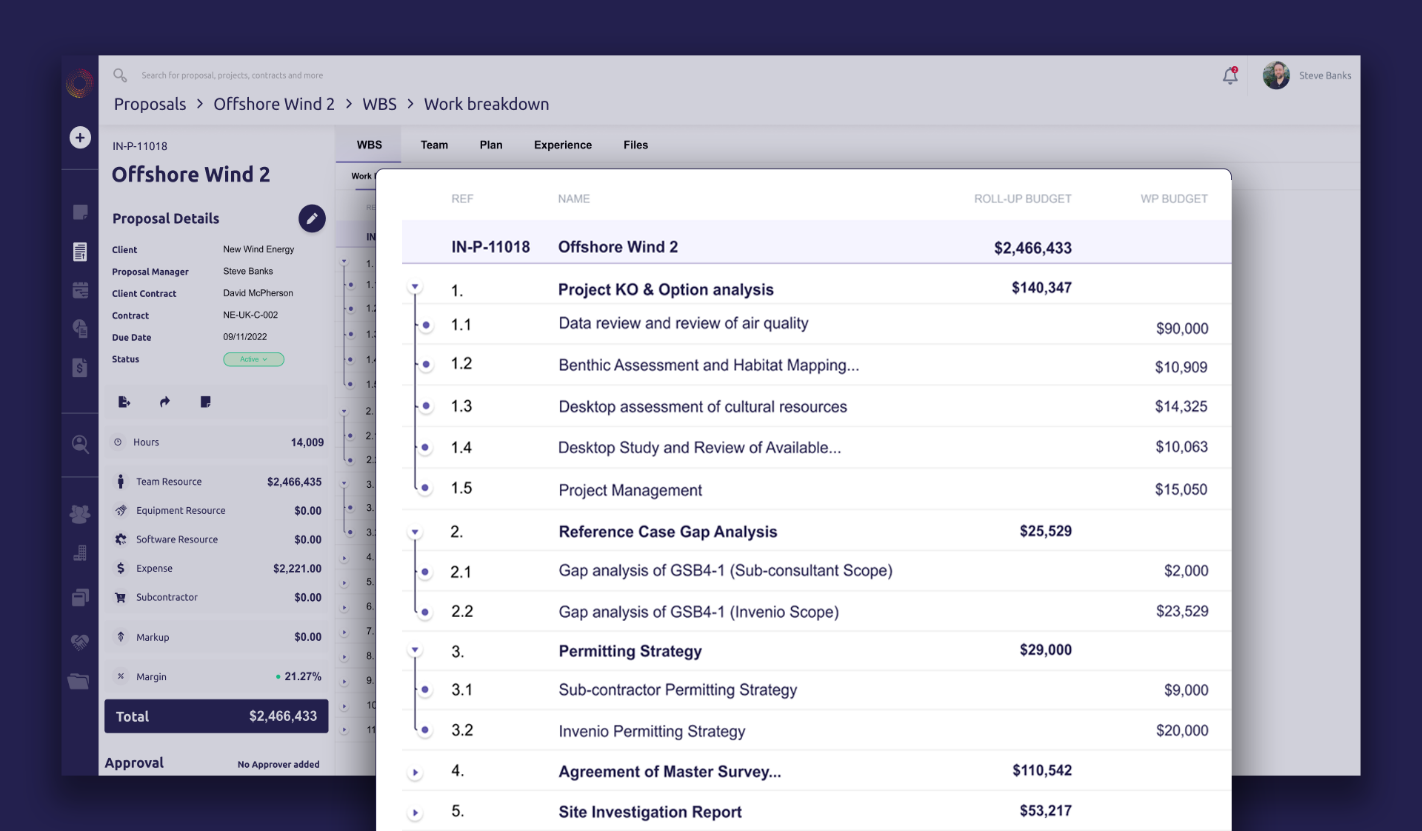Open the people group icon in sidebar
1422x831 pixels.
click(x=80, y=514)
